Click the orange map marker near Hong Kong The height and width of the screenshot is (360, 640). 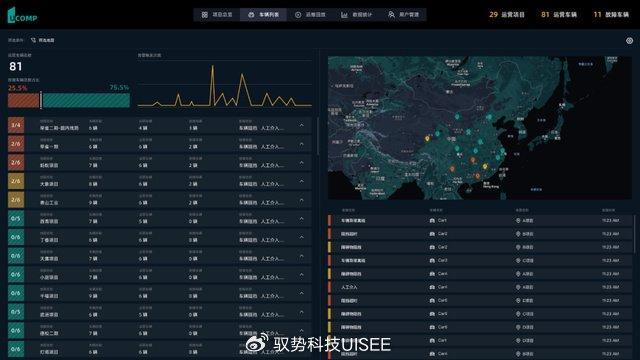[478, 176]
